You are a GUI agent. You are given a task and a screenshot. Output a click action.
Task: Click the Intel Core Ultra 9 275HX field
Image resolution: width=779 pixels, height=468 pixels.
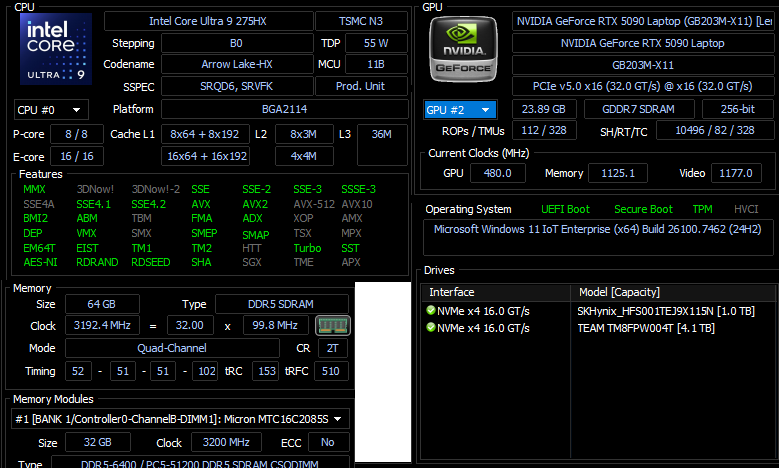click(x=209, y=21)
